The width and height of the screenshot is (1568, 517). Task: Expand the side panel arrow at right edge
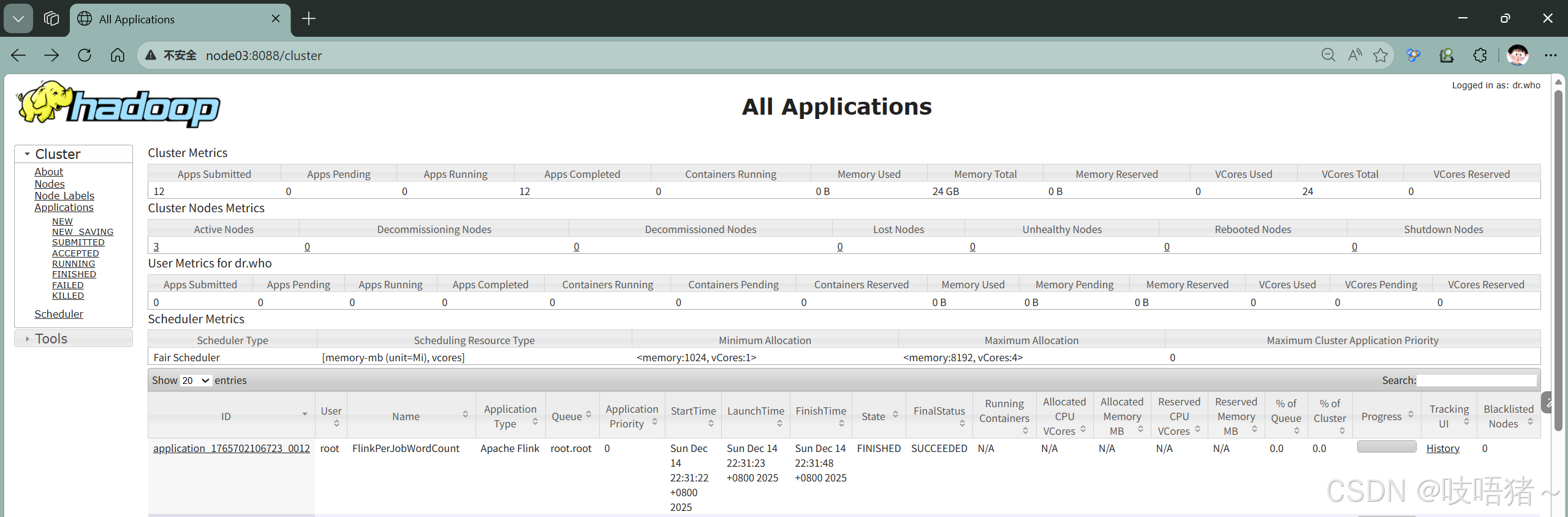coord(1548,403)
